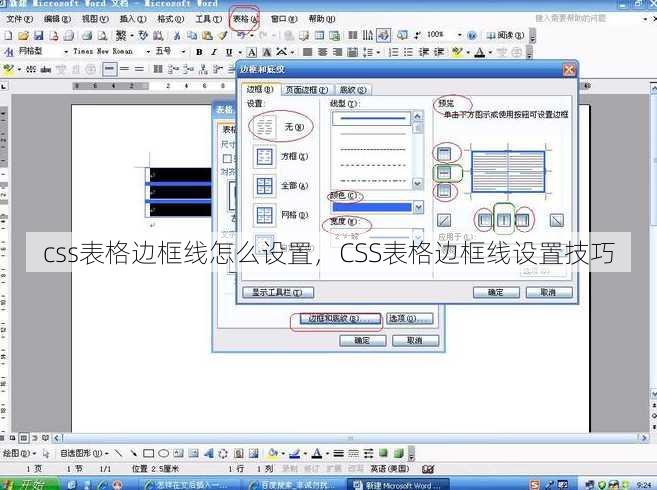Click the Format Painter brush icon
657x490 pixels.
click(222, 36)
